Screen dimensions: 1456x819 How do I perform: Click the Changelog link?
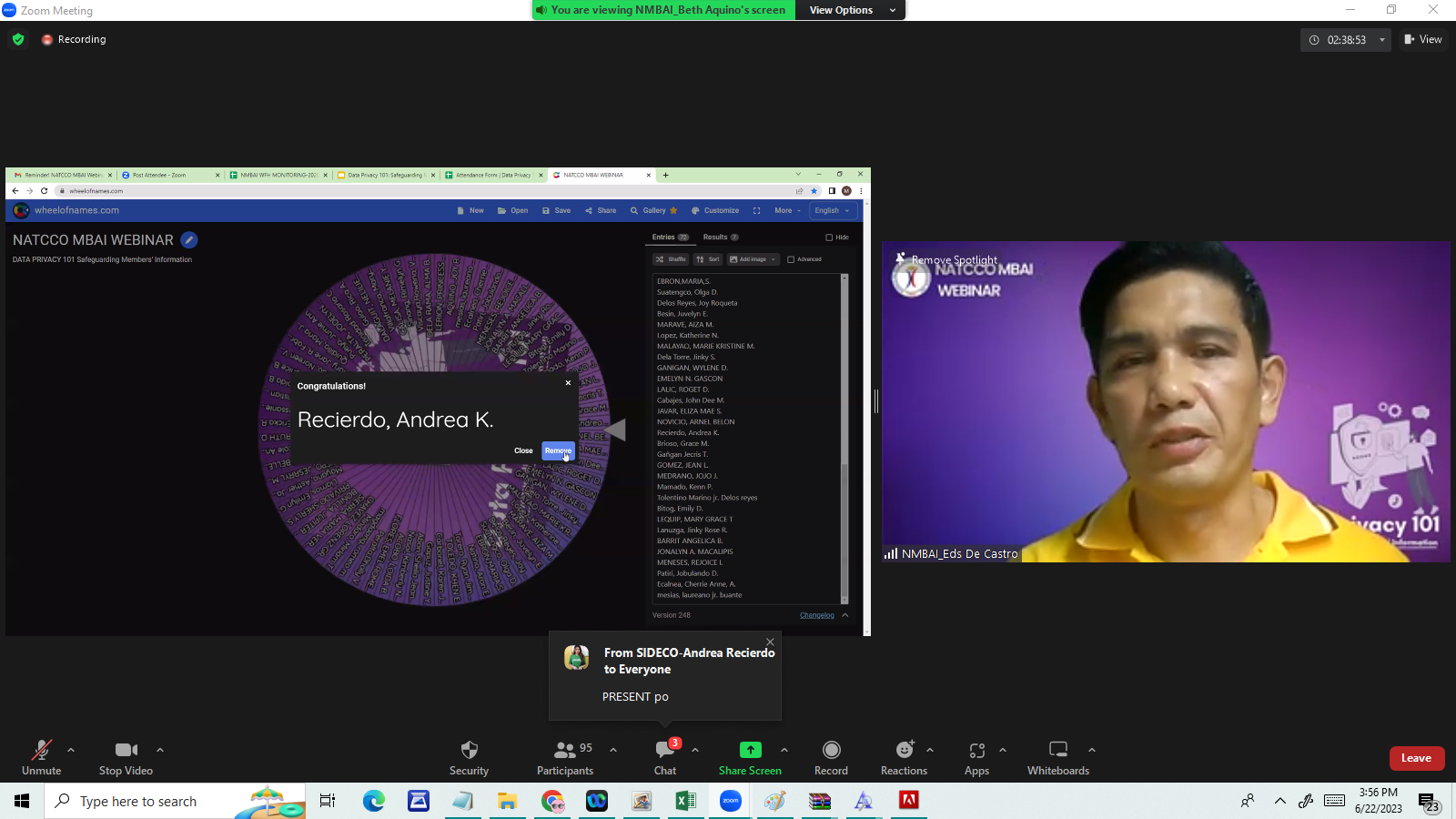817,615
